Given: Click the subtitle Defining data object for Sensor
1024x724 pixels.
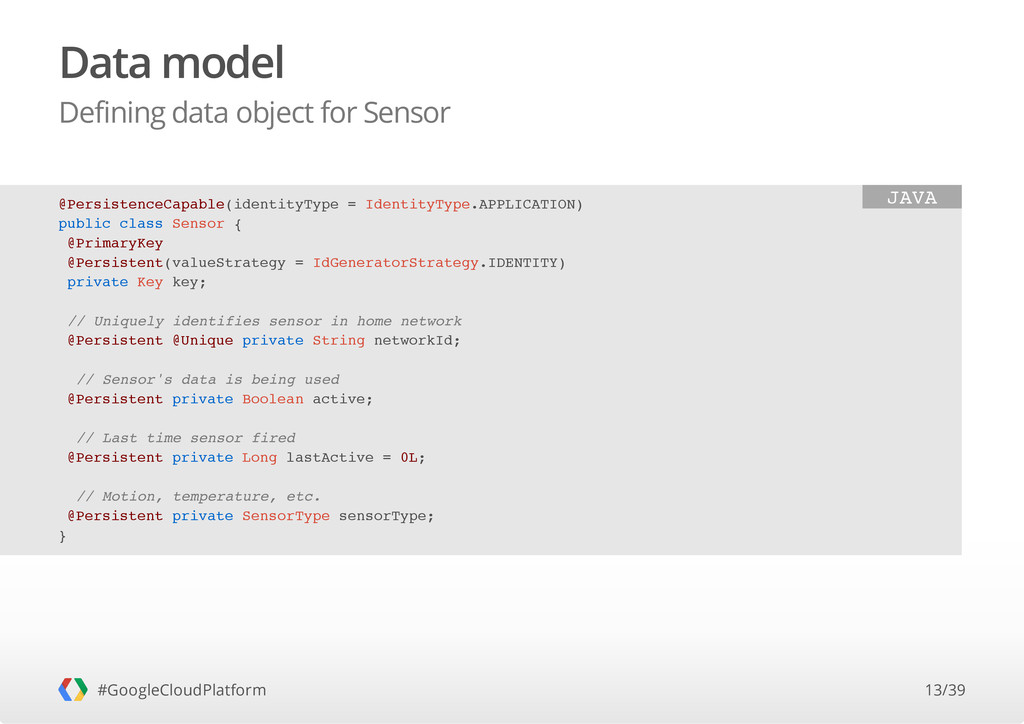Looking at the screenshot, I should (x=255, y=112).
